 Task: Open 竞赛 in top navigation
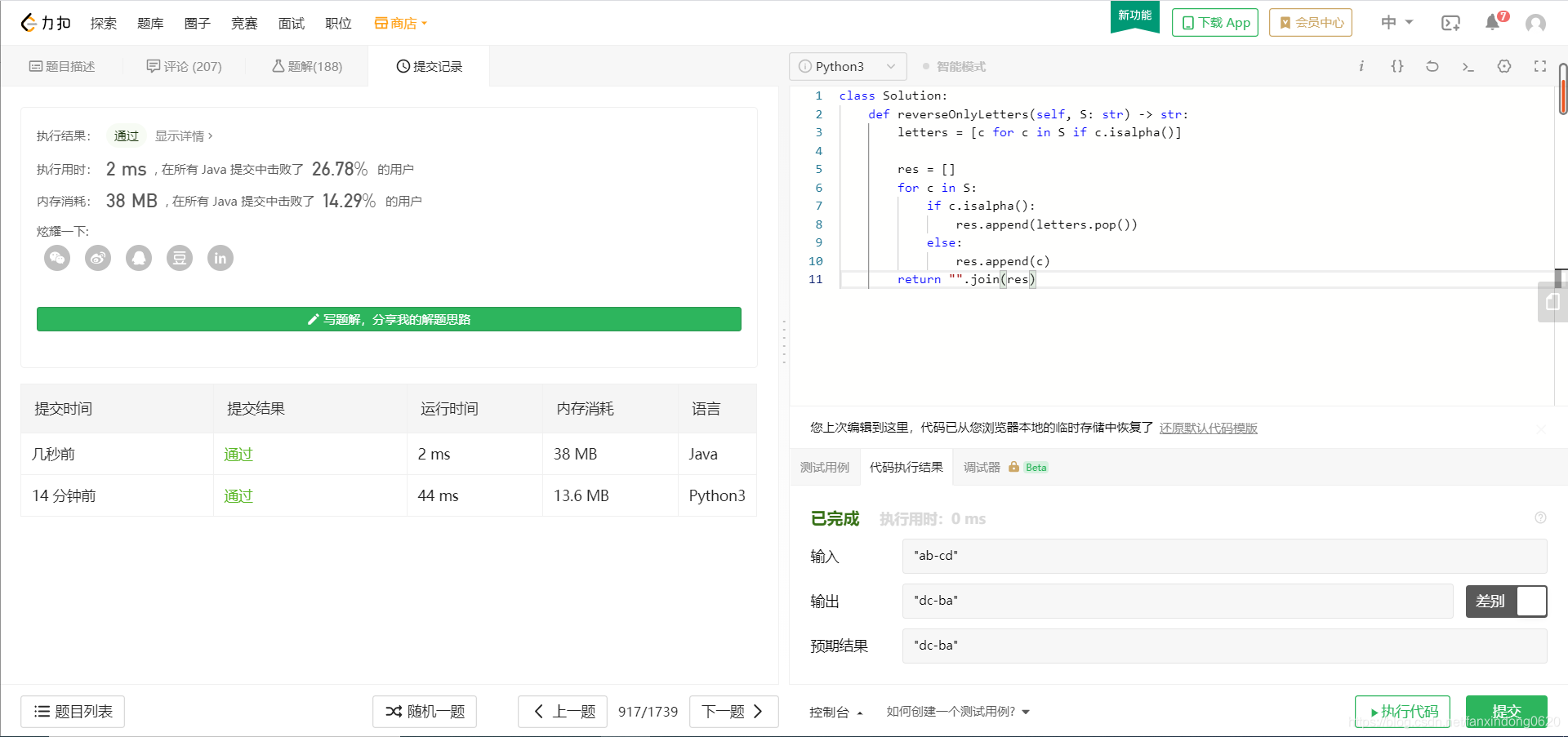[x=244, y=23]
